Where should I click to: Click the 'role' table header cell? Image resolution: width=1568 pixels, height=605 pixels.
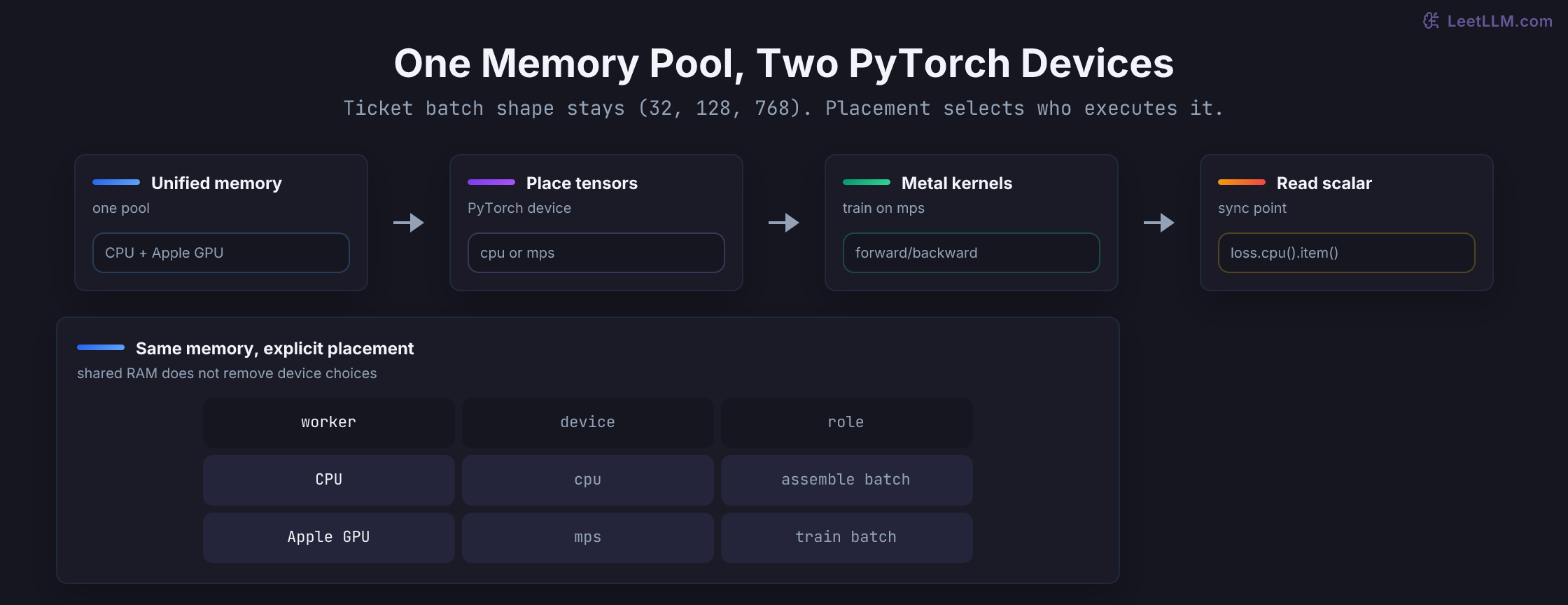(847, 422)
